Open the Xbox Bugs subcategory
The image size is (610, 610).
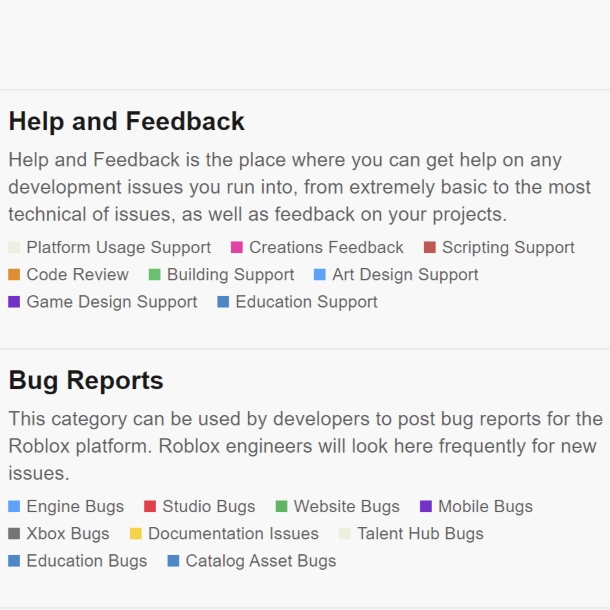click(x=59, y=534)
